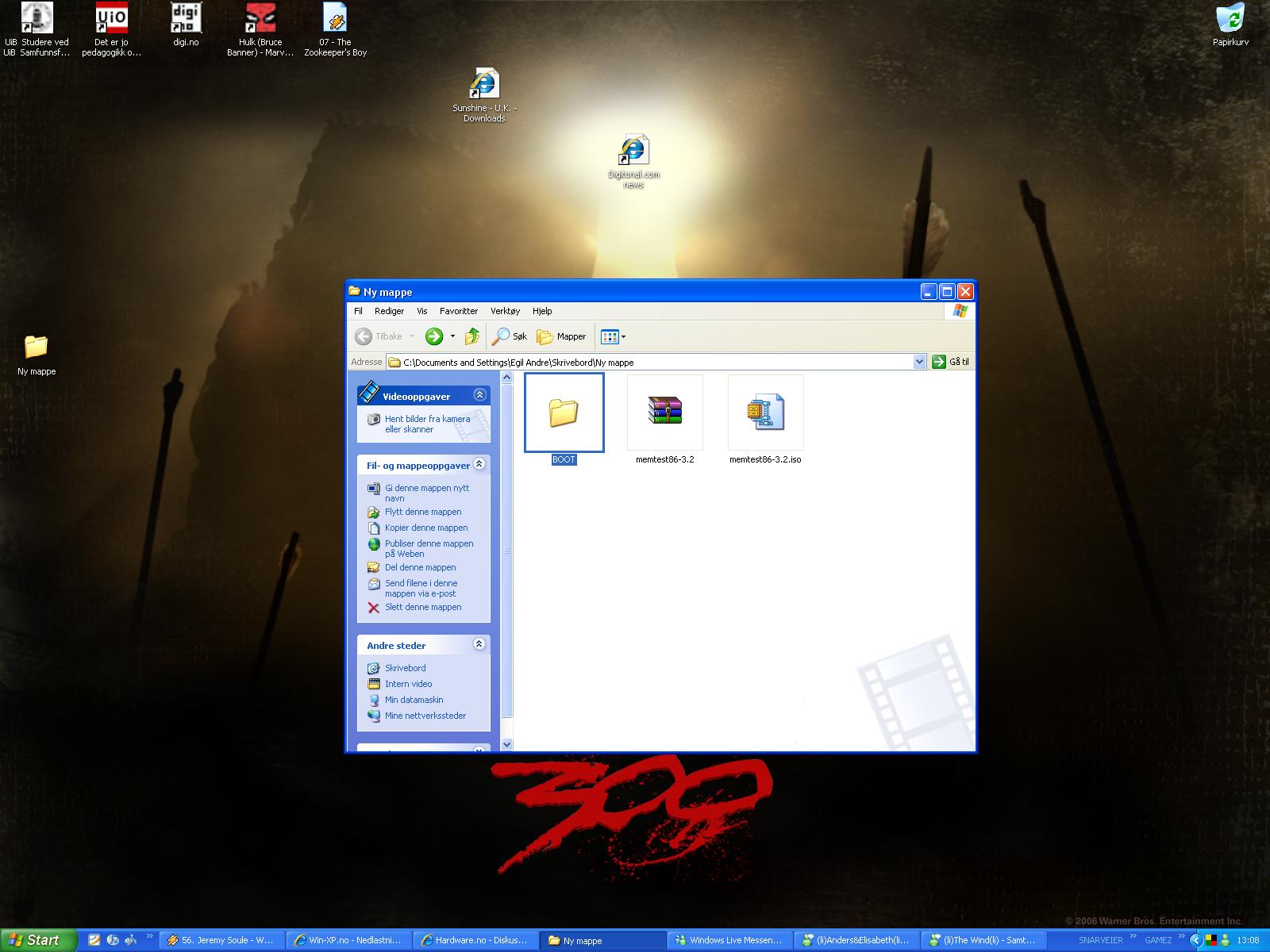Click the Back (Tilbake) arrow icon
The image size is (1270, 952).
click(364, 336)
